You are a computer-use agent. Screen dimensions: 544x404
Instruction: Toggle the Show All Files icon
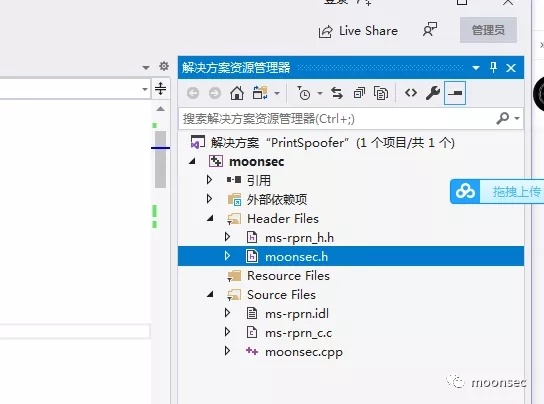click(x=381, y=93)
